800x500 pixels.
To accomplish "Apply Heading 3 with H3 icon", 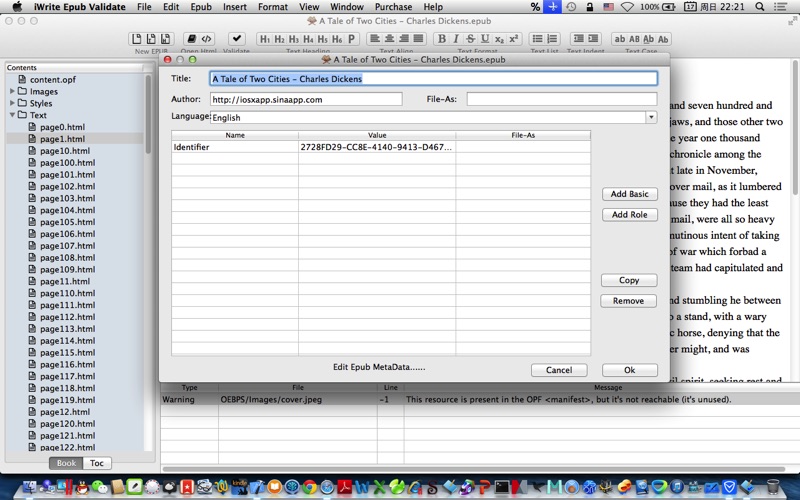I will coord(294,39).
